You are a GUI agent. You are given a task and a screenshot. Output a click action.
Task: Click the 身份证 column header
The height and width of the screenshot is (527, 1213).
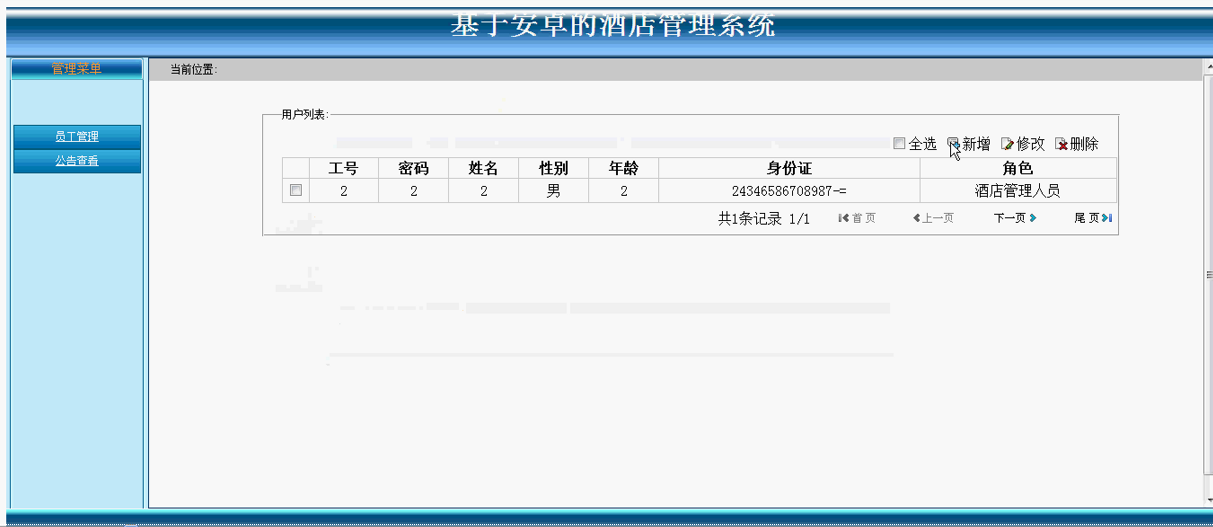tap(789, 168)
